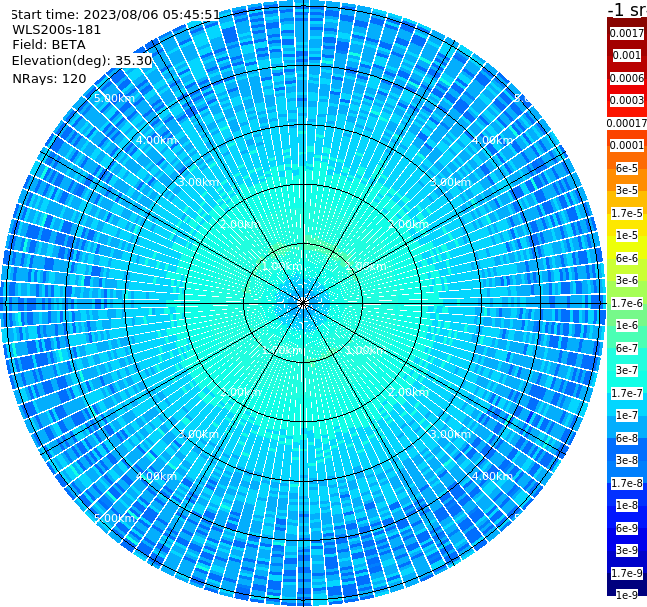Select the 1e-6 colorbar tick

(627, 326)
